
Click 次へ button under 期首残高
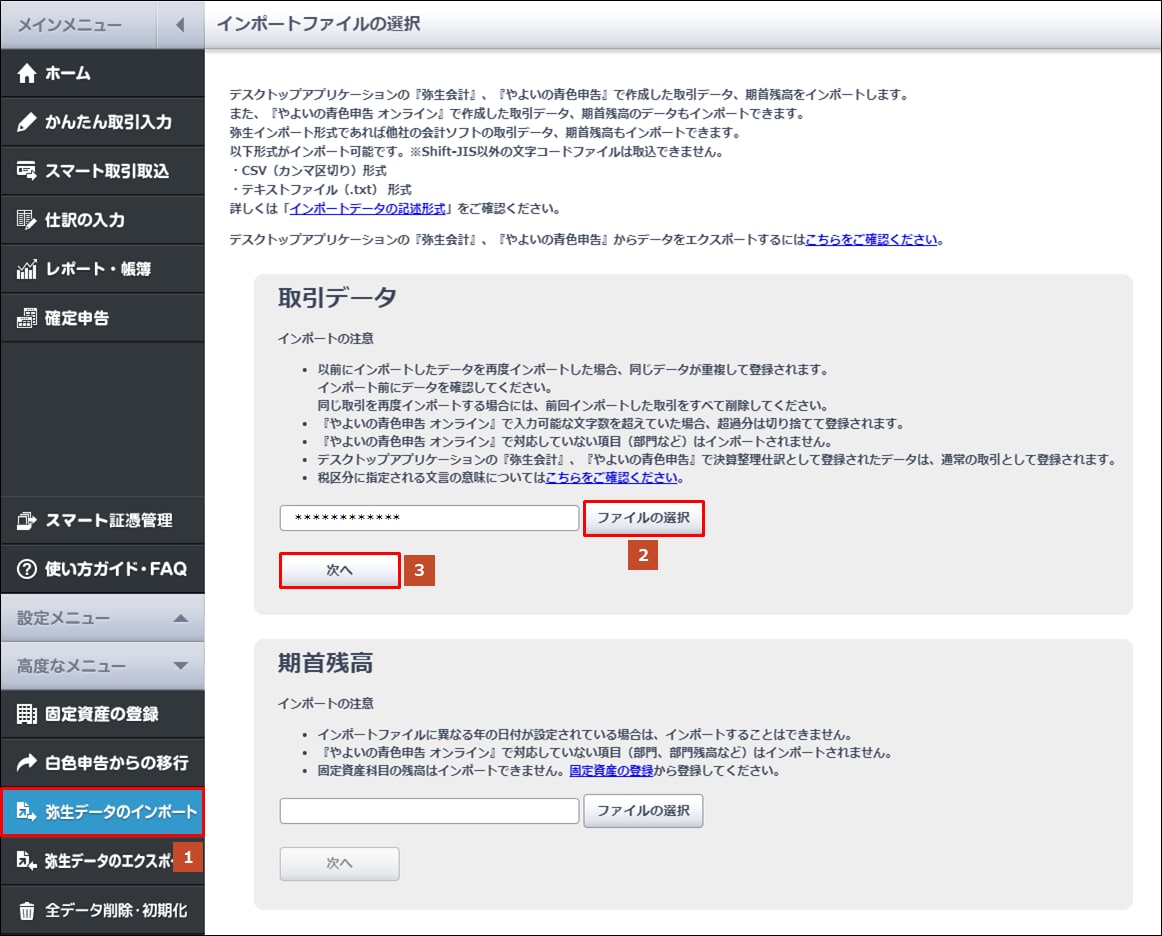[339, 863]
